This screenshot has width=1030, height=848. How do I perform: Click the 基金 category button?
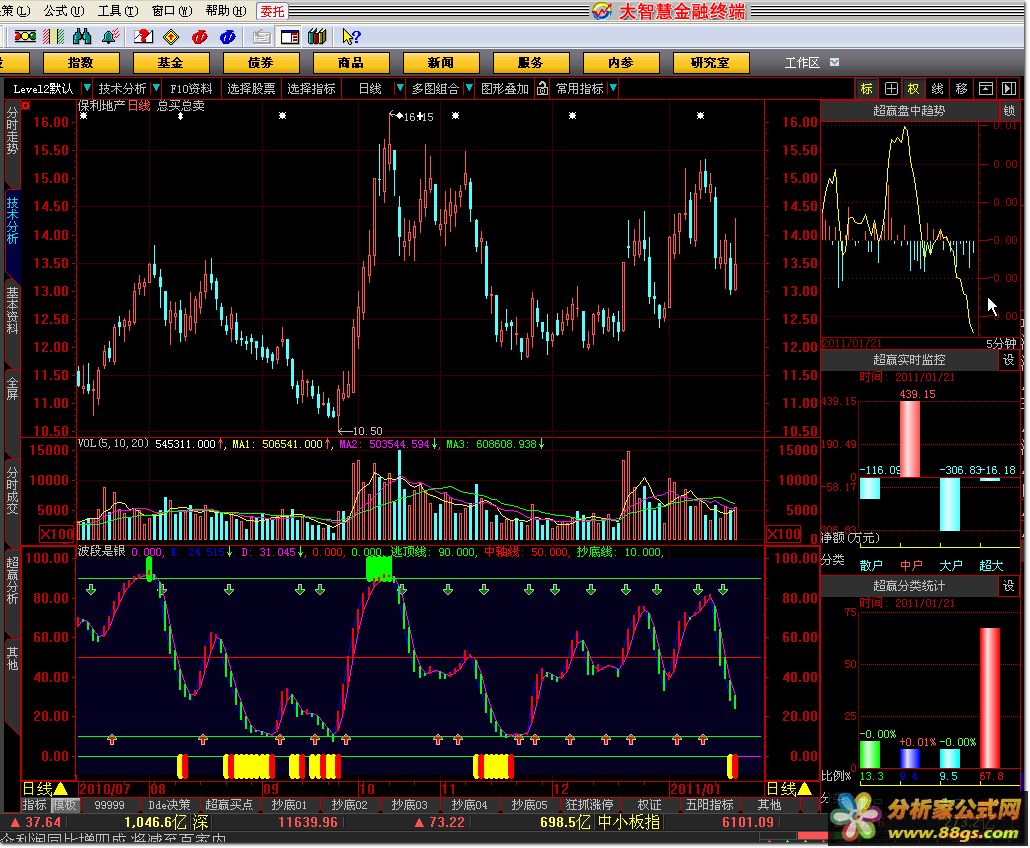(x=171, y=62)
